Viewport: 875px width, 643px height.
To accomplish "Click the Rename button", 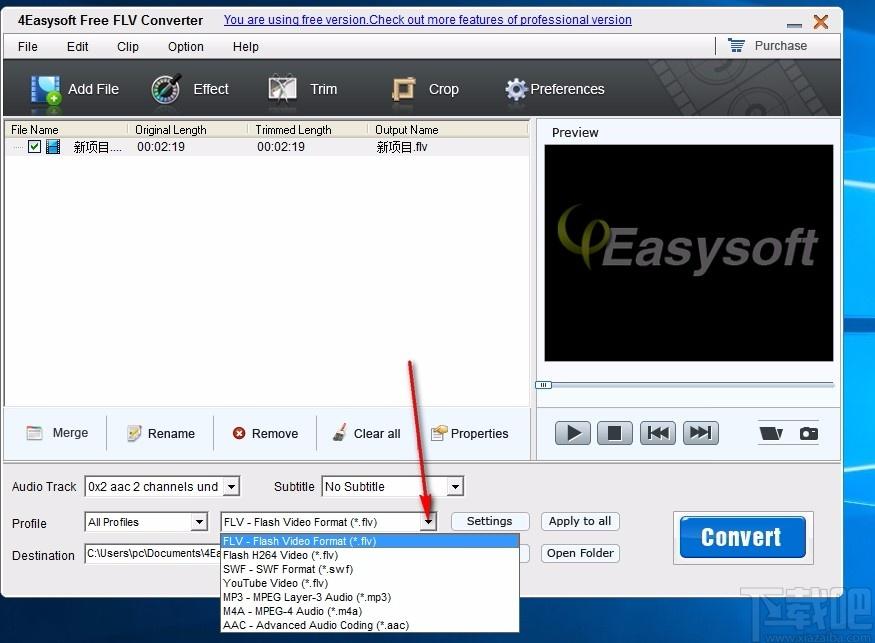I will click(x=161, y=433).
